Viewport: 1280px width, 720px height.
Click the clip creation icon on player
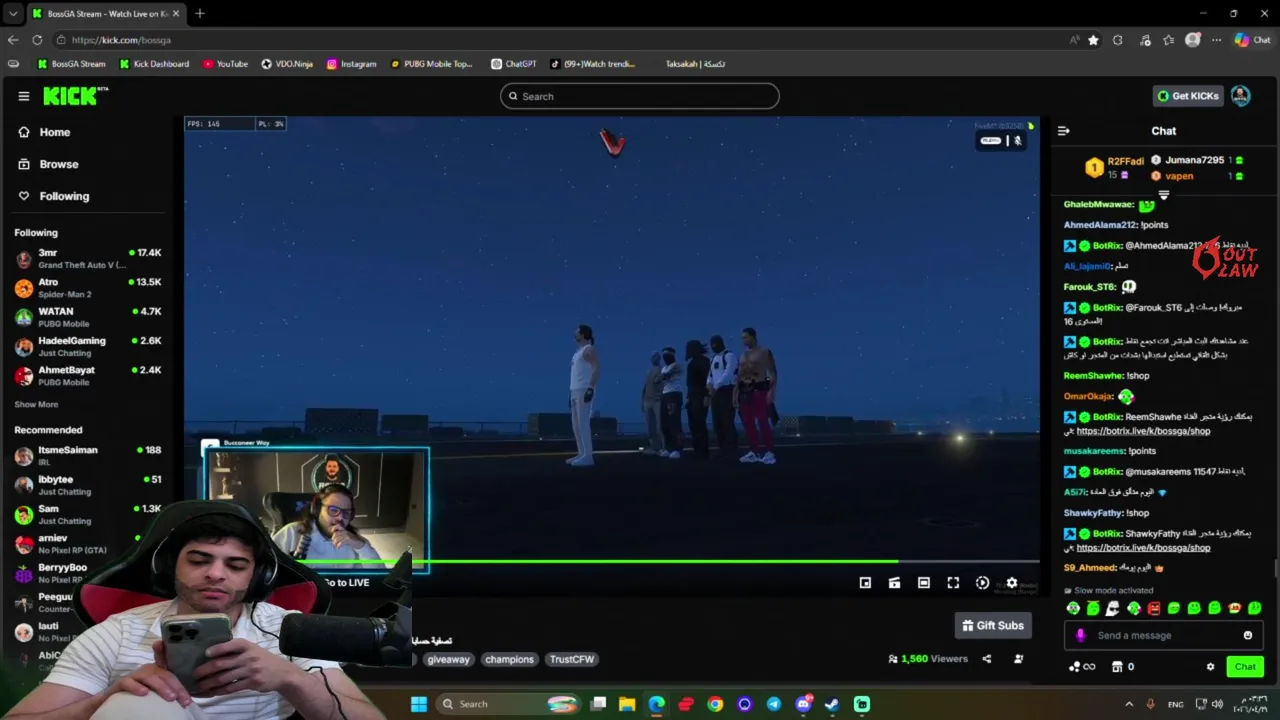pos(894,583)
